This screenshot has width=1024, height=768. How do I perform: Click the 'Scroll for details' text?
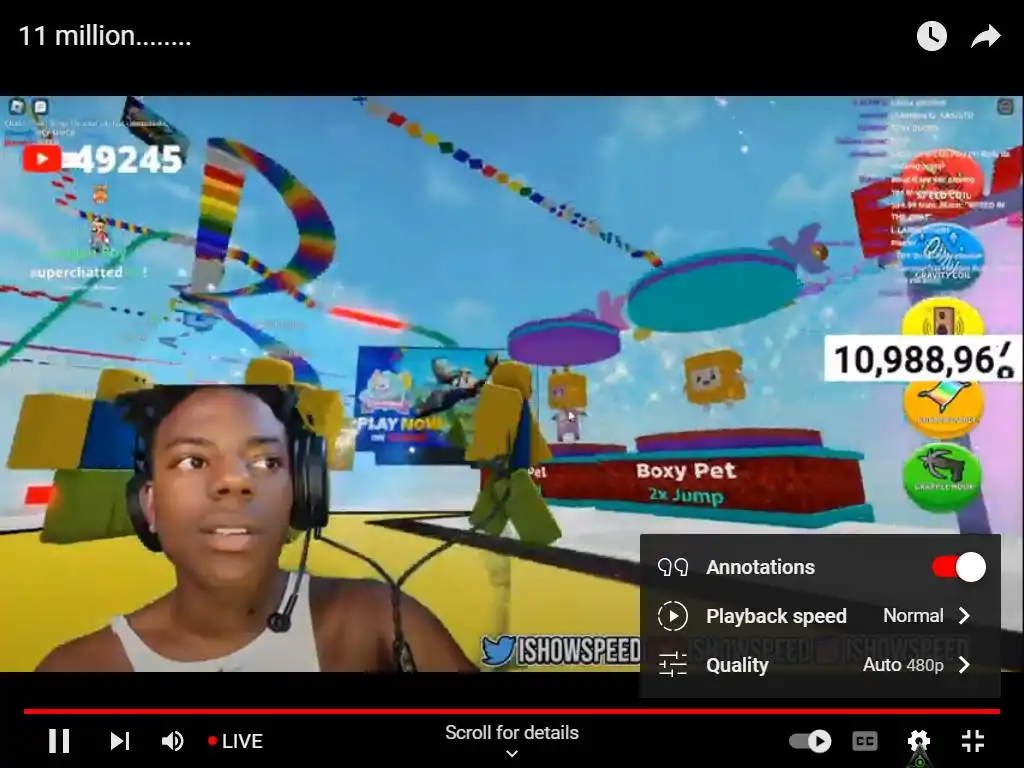[512, 733]
